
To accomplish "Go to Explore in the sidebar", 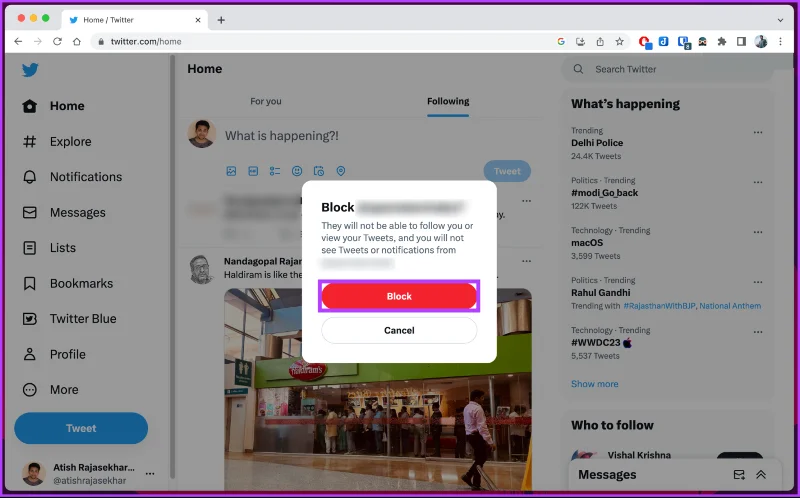I will pyautogui.click(x=57, y=141).
